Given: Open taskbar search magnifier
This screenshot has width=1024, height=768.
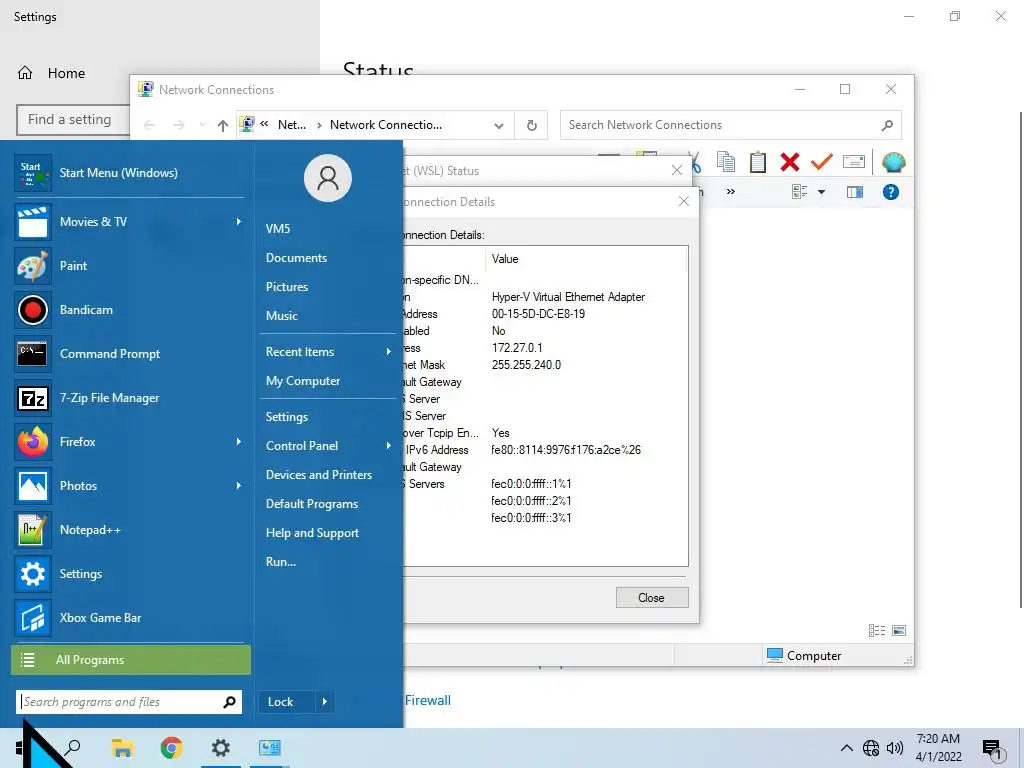Looking at the screenshot, I should [x=73, y=748].
